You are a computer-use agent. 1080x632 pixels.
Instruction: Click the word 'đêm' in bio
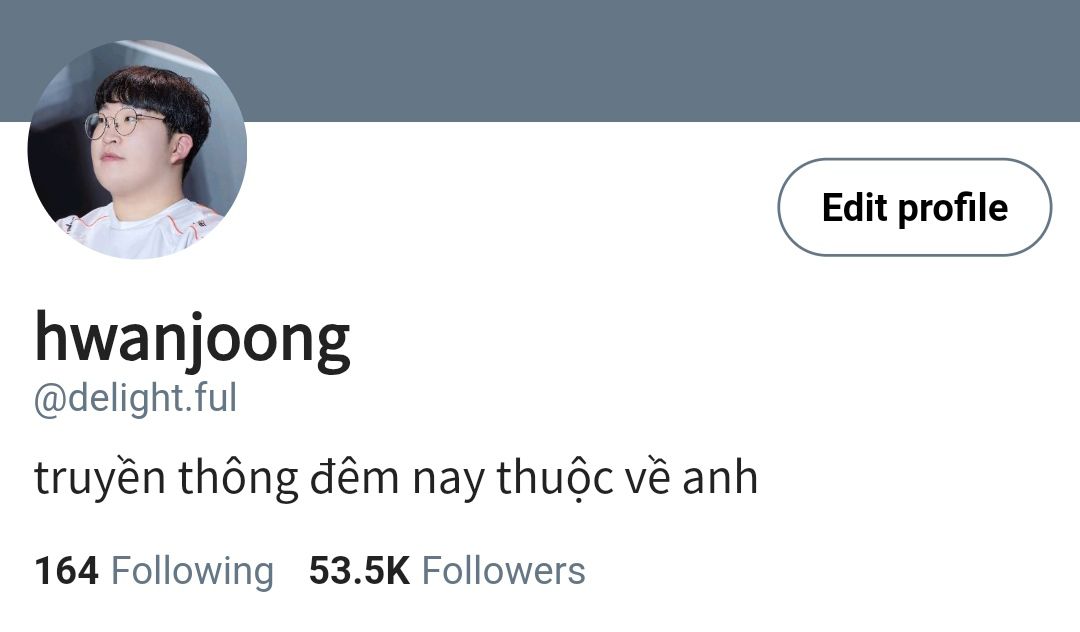click(354, 477)
